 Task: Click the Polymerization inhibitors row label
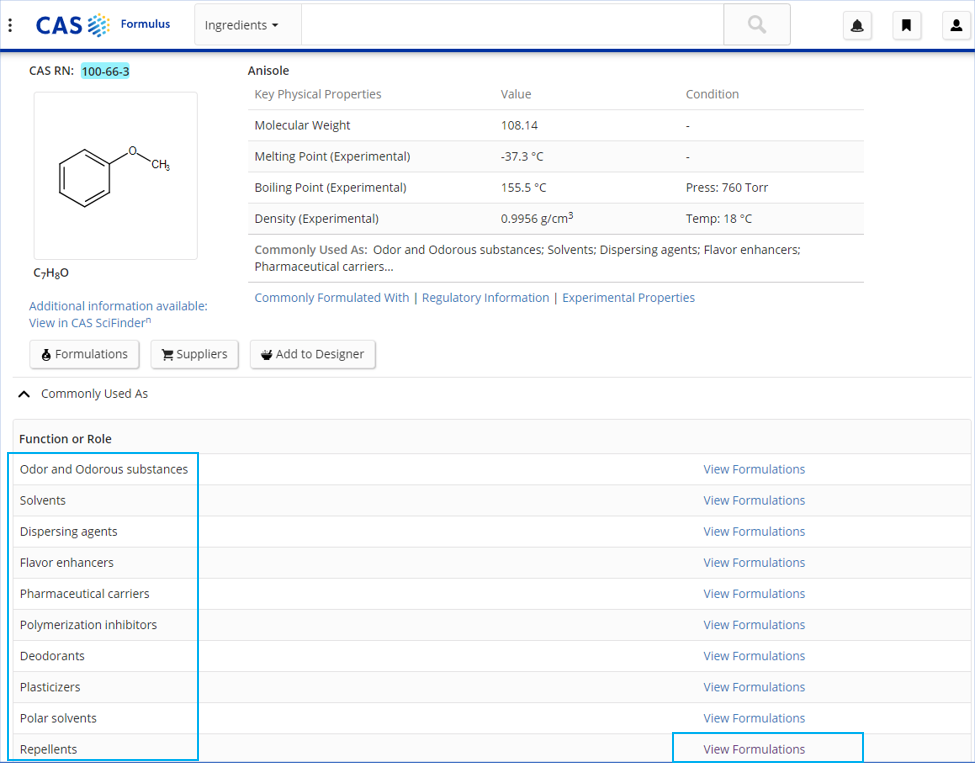[x=88, y=624]
